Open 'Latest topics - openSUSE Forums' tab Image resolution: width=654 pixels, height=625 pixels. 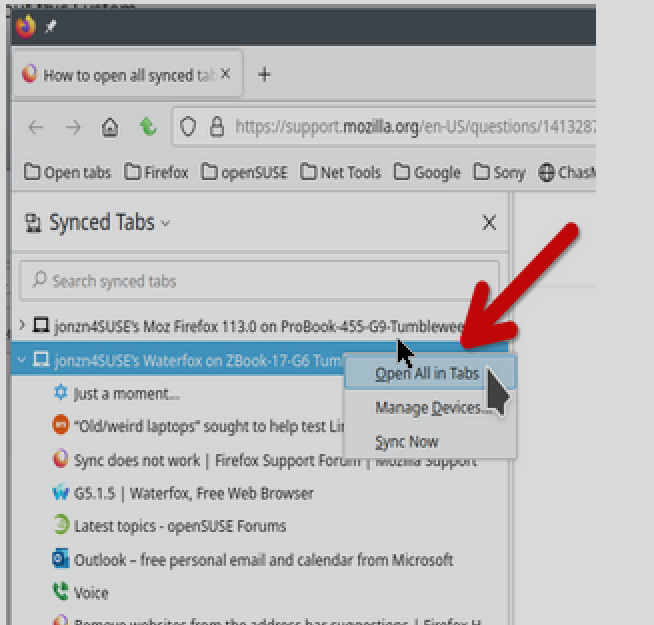point(169,526)
